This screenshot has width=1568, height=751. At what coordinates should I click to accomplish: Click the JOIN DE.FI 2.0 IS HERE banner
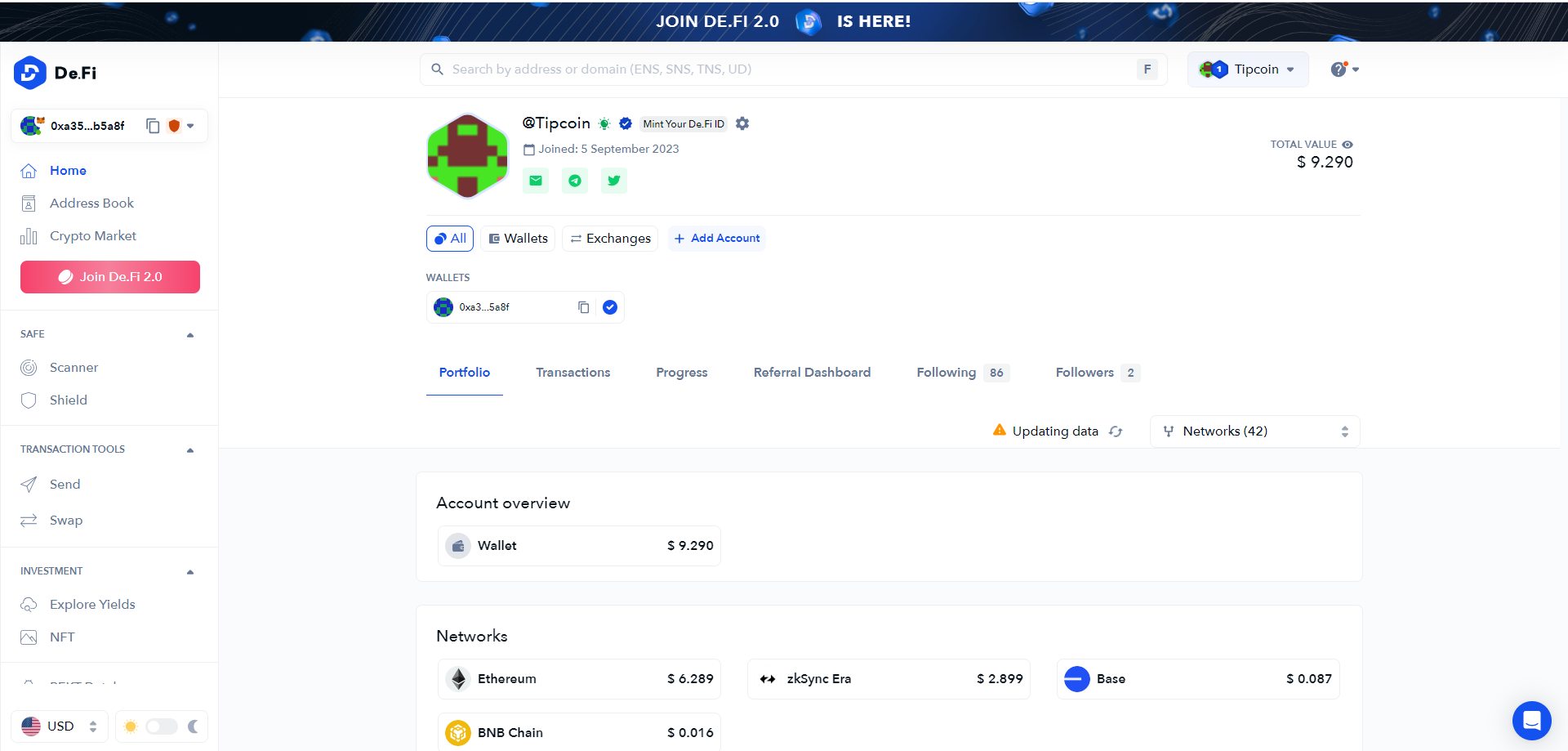[x=784, y=21]
